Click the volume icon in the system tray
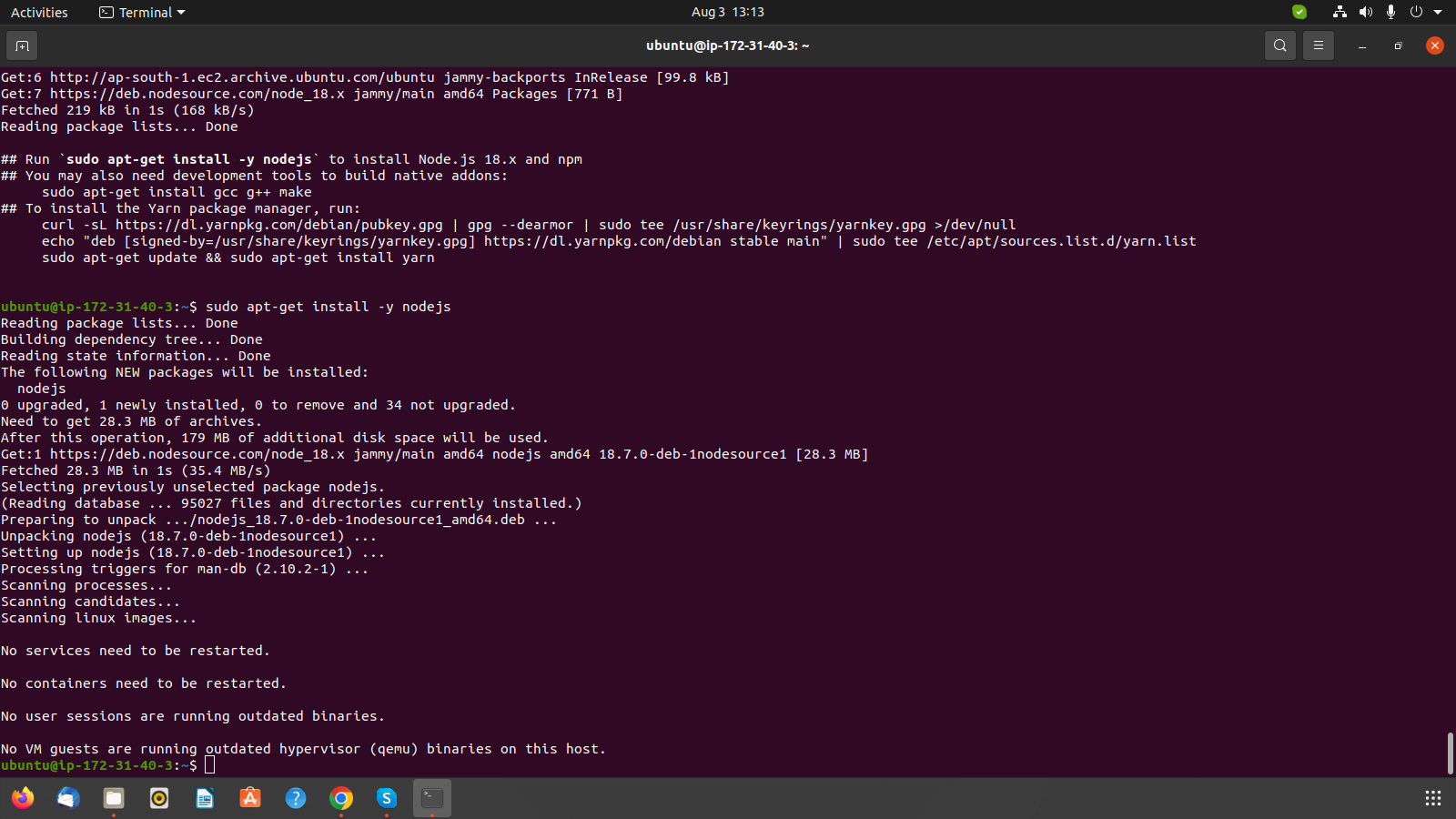This screenshot has width=1456, height=819. (x=1366, y=12)
